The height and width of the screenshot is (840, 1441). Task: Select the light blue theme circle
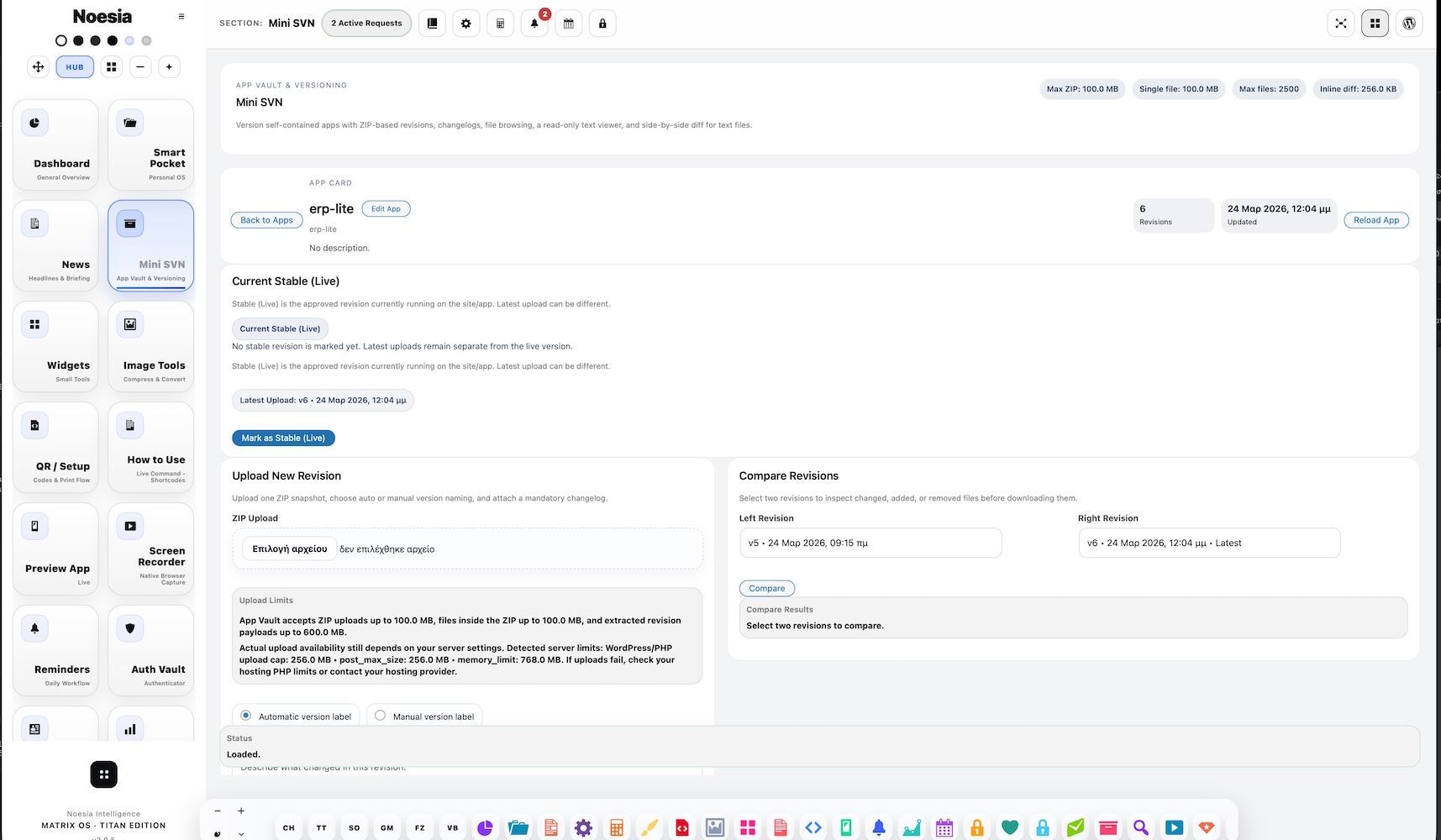coord(129,40)
